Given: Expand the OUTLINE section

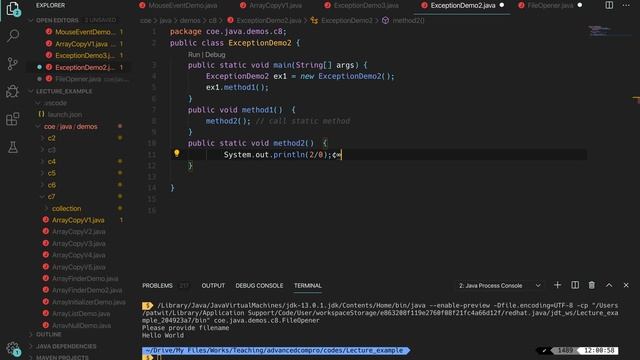Looking at the screenshot, I should coord(48,334).
